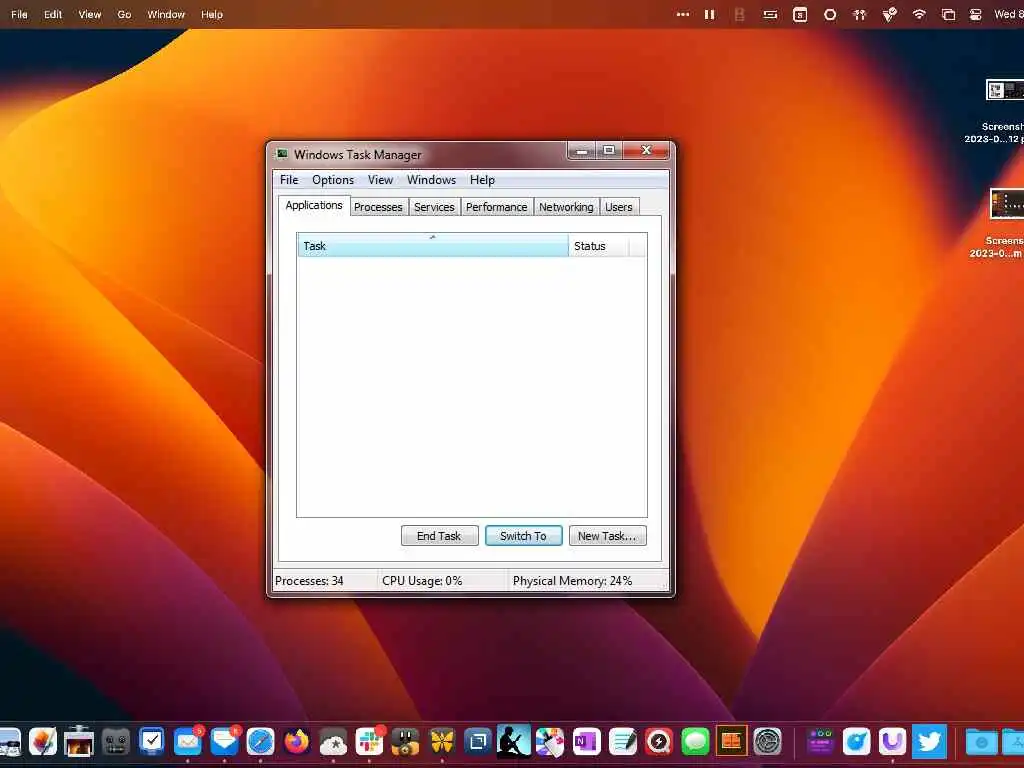The image size is (1024, 768).
Task: Open the macOS Help menu in top bar
Action: 212,14
